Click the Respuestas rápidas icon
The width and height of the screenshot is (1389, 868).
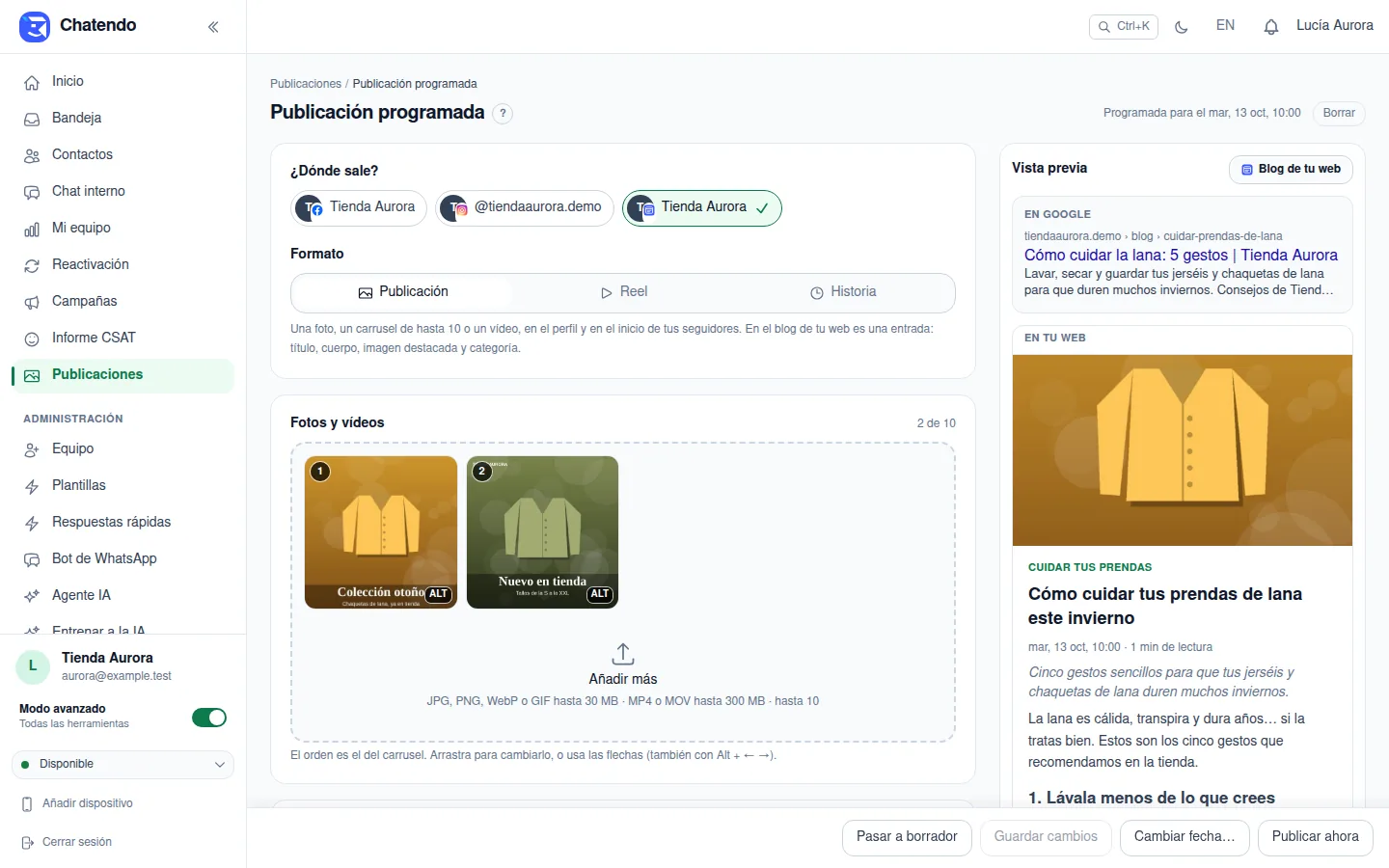coord(32,524)
